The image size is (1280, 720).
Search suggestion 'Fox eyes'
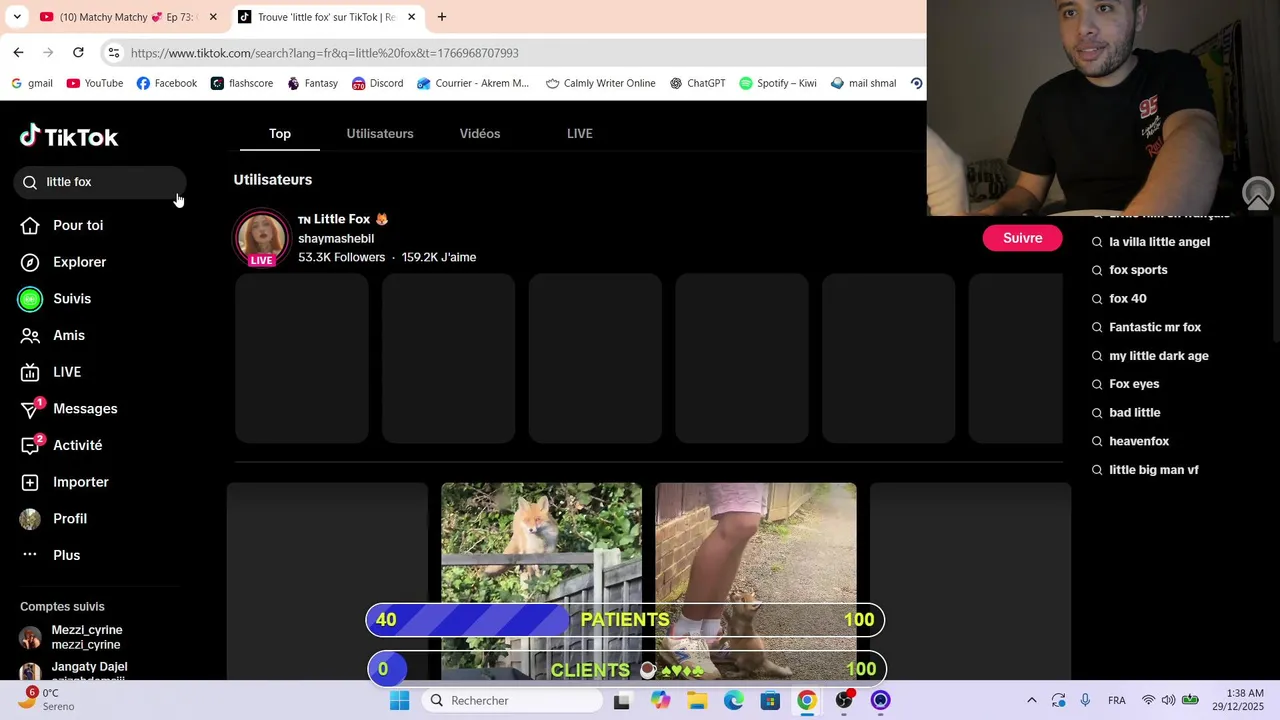click(1125, 384)
